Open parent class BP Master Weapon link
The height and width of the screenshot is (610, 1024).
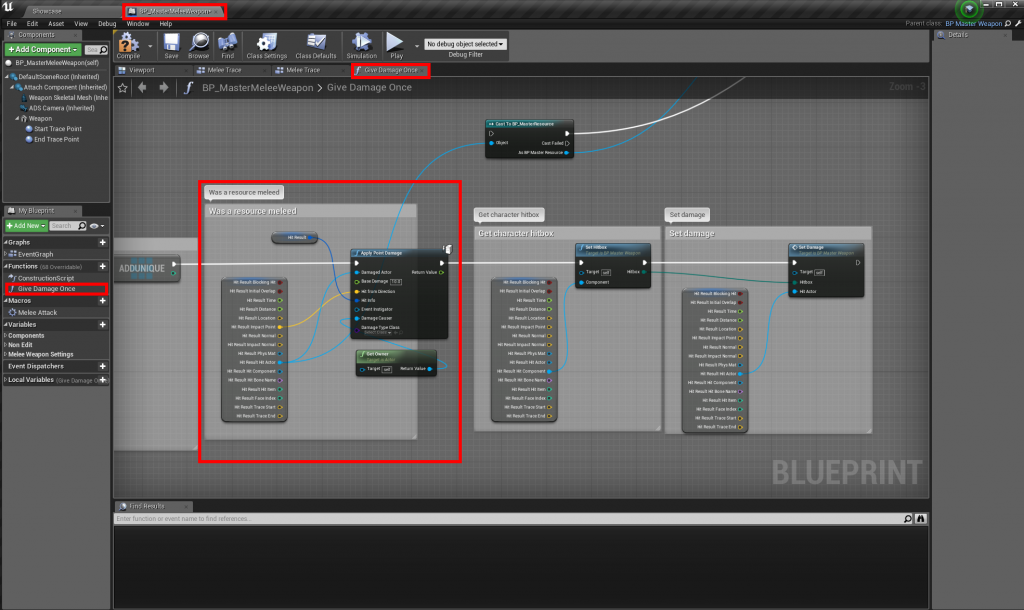[973, 24]
